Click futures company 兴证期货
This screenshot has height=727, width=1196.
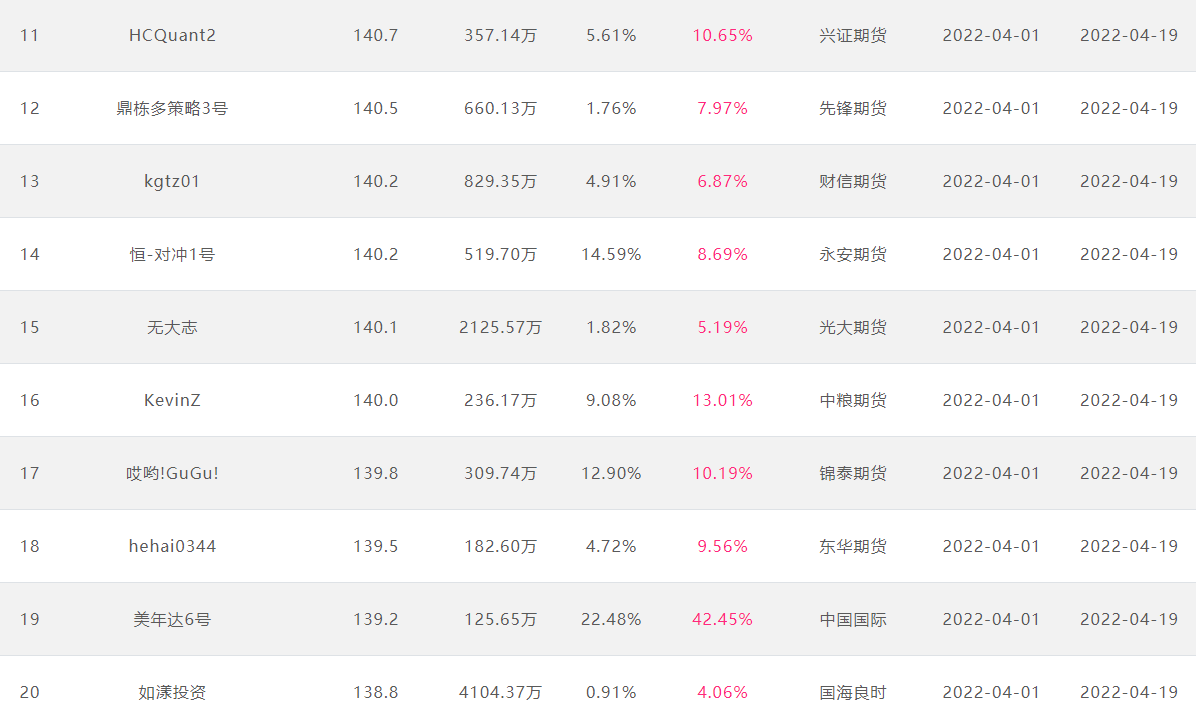[x=853, y=36]
